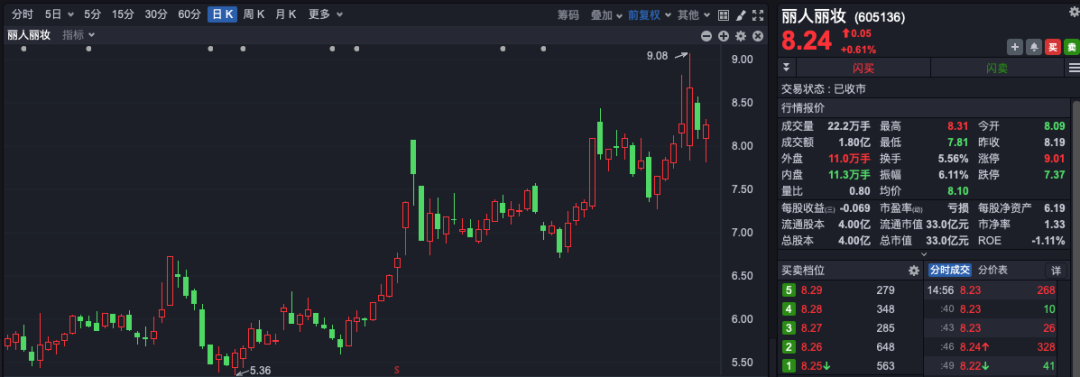The height and width of the screenshot is (377, 1080).
Task: Collapse the quote panel double-arrow expander
Action: click(x=787, y=68)
